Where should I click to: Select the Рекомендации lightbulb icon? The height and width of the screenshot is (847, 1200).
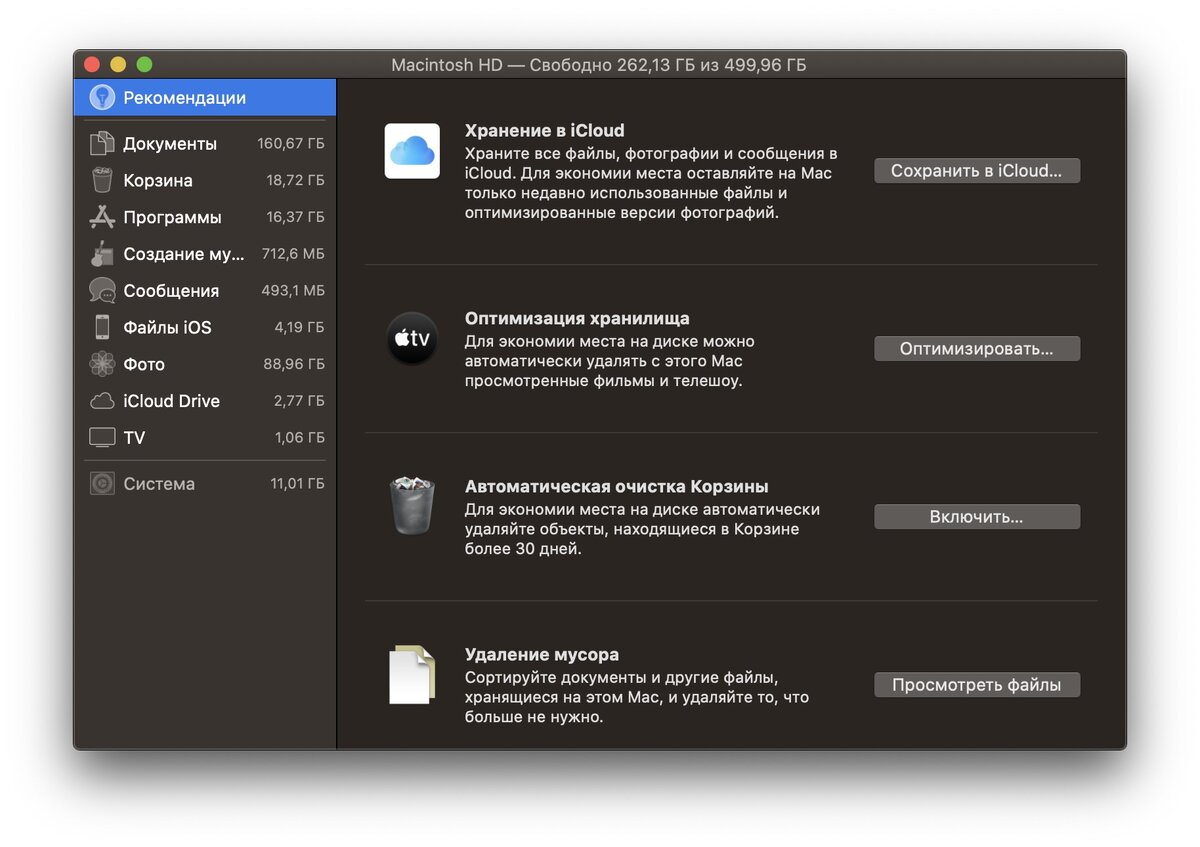102,97
